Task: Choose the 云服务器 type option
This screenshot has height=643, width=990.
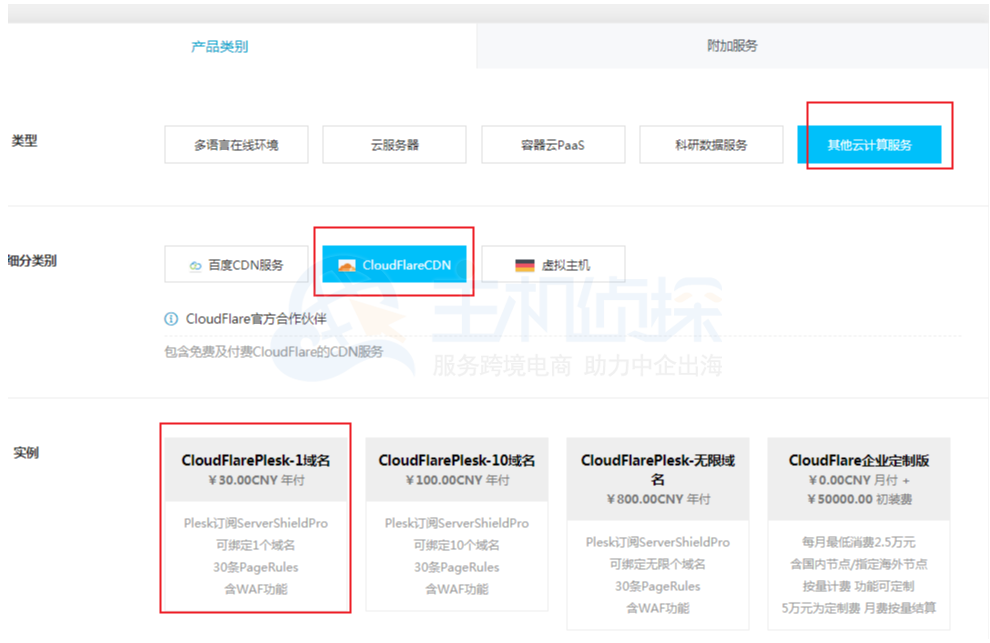Action: click(394, 145)
